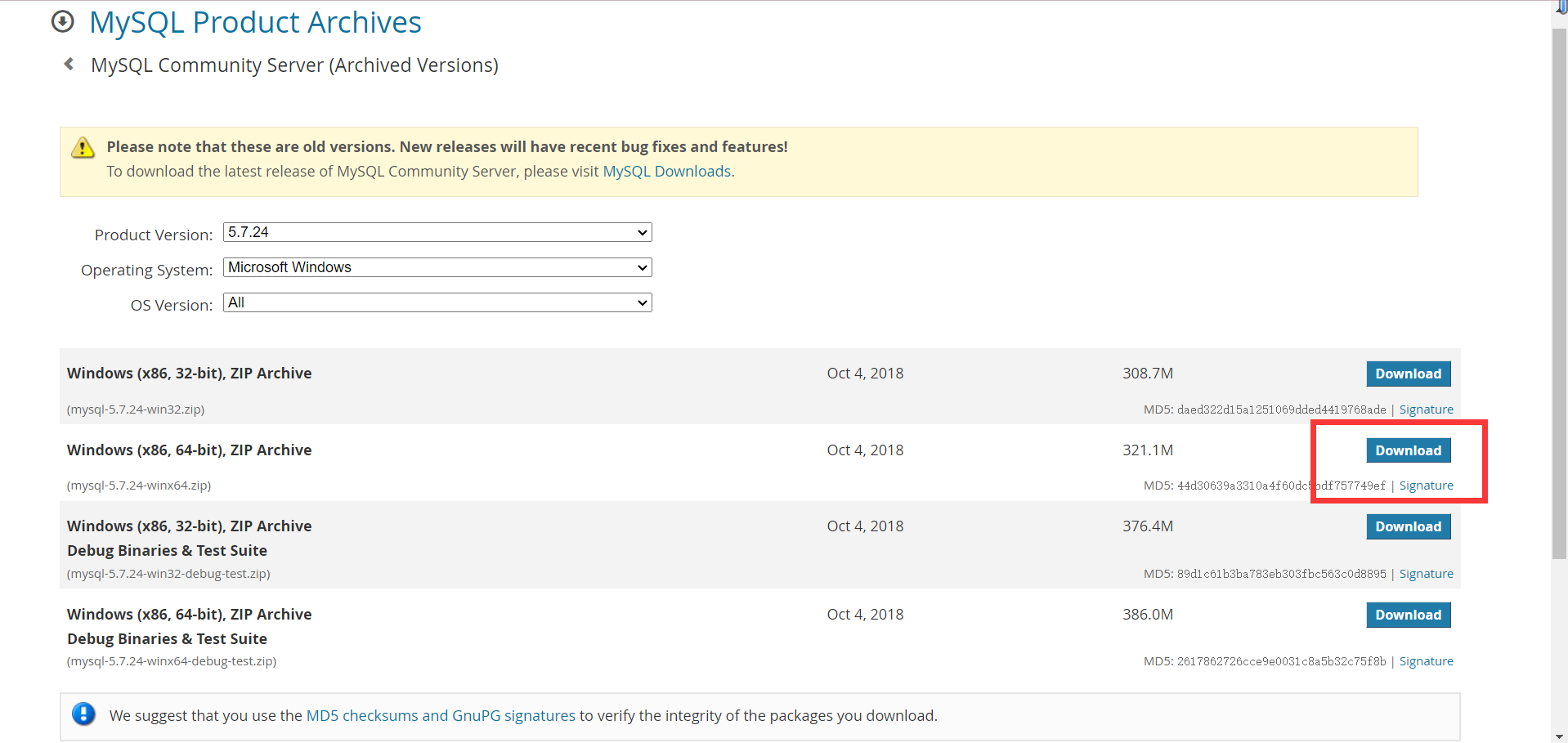The width and height of the screenshot is (1568, 743).
Task: Click the file name mysql-5.7.24-winx64-debug-test.zip
Action: (172, 661)
